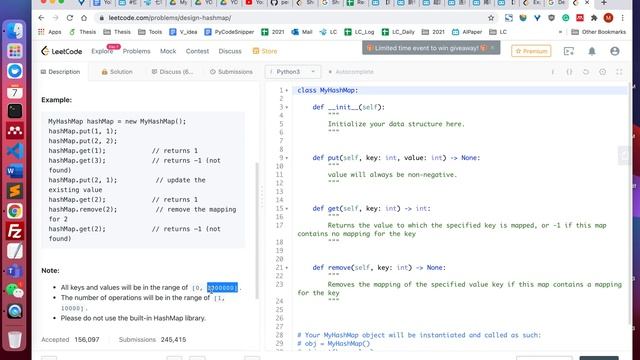This screenshot has height=360, width=640.
Task: Click highlighted 1000000 value in Note
Action: [x=222, y=288]
